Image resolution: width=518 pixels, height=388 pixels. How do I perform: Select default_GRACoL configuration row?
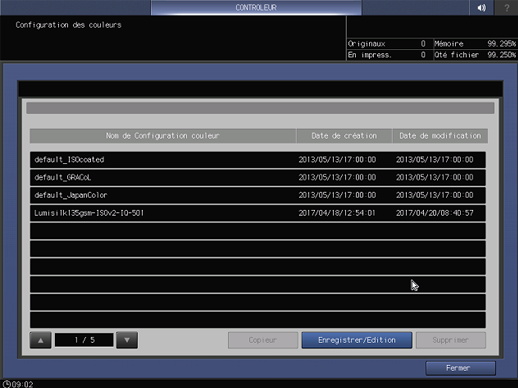click(x=258, y=177)
